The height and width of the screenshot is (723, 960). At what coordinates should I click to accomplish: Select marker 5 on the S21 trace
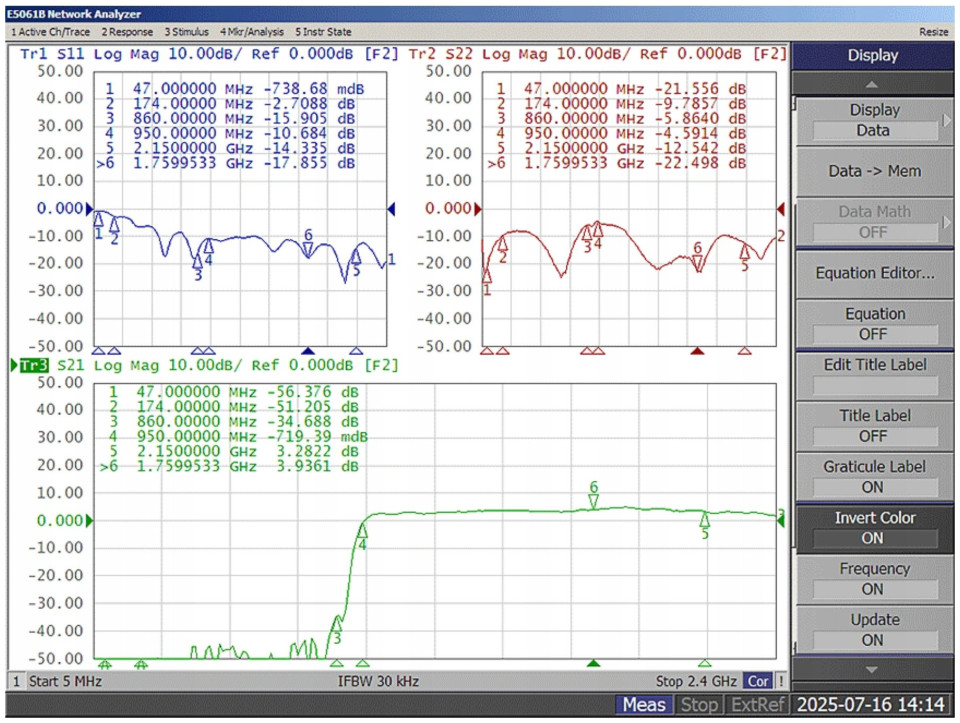tap(704, 520)
